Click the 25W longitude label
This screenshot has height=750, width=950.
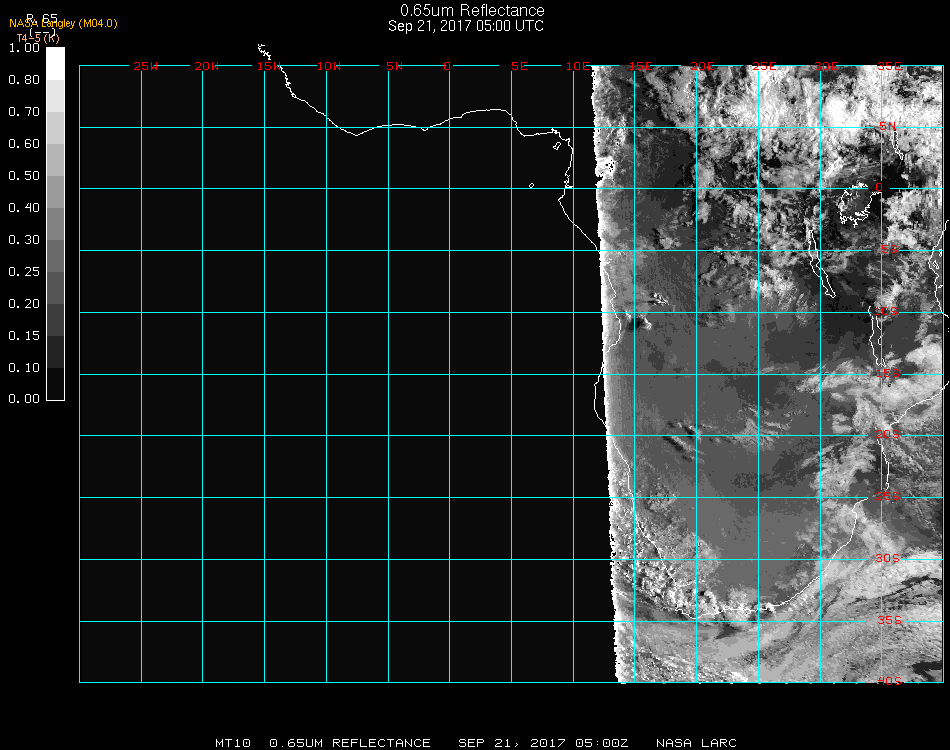146,66
